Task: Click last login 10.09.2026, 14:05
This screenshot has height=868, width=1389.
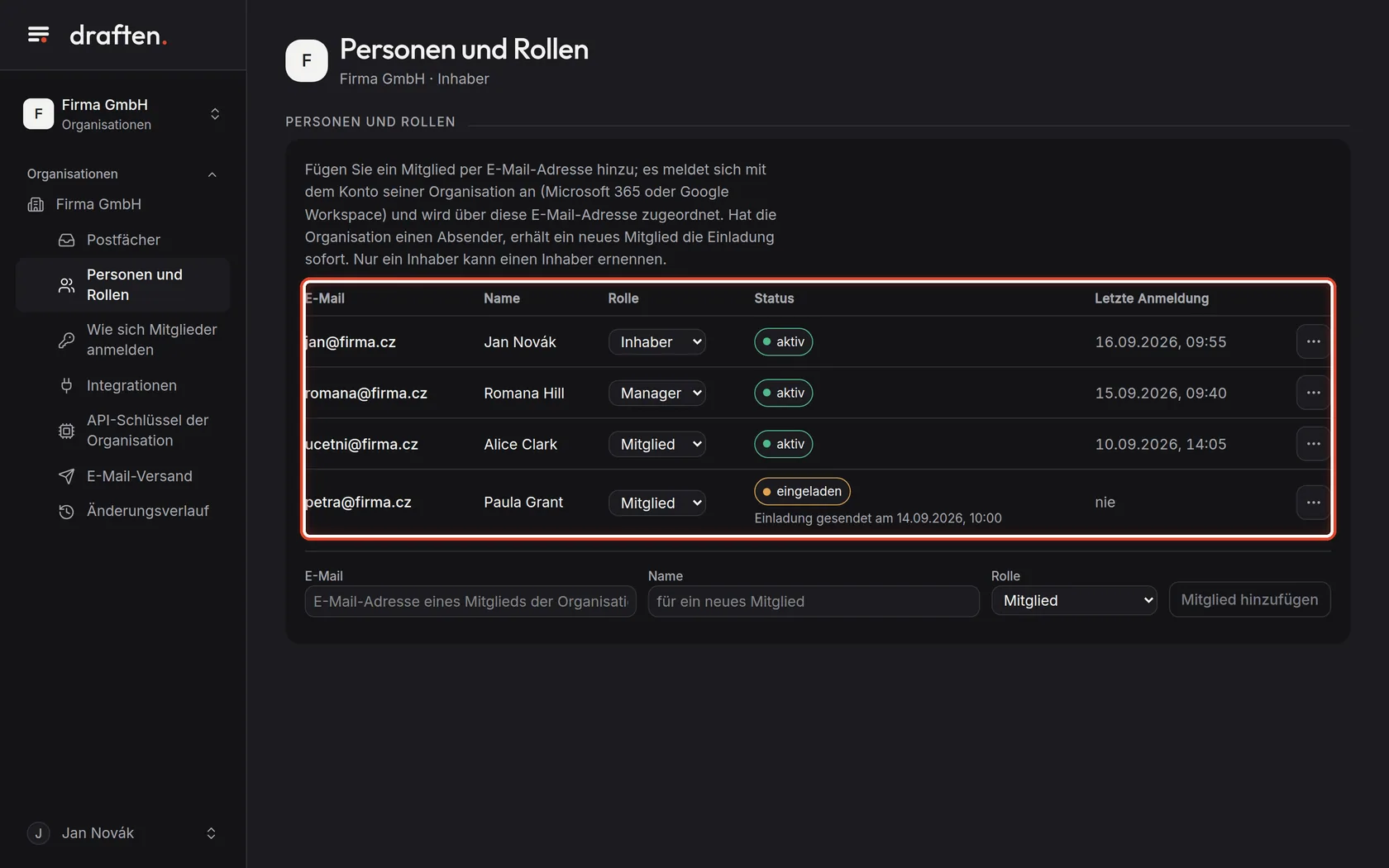Action: (1161, 445)
